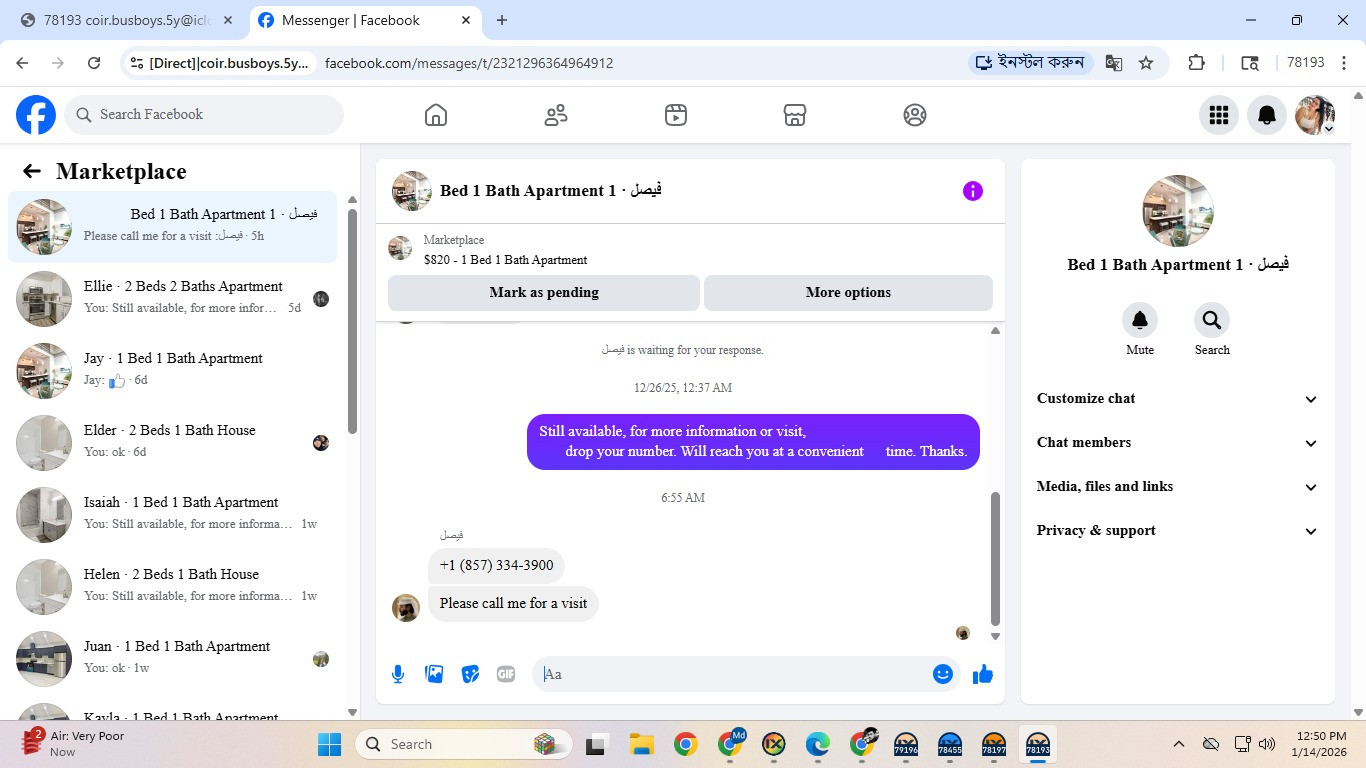Click the apartment thumbnail in right panel

coord(1177,211)
